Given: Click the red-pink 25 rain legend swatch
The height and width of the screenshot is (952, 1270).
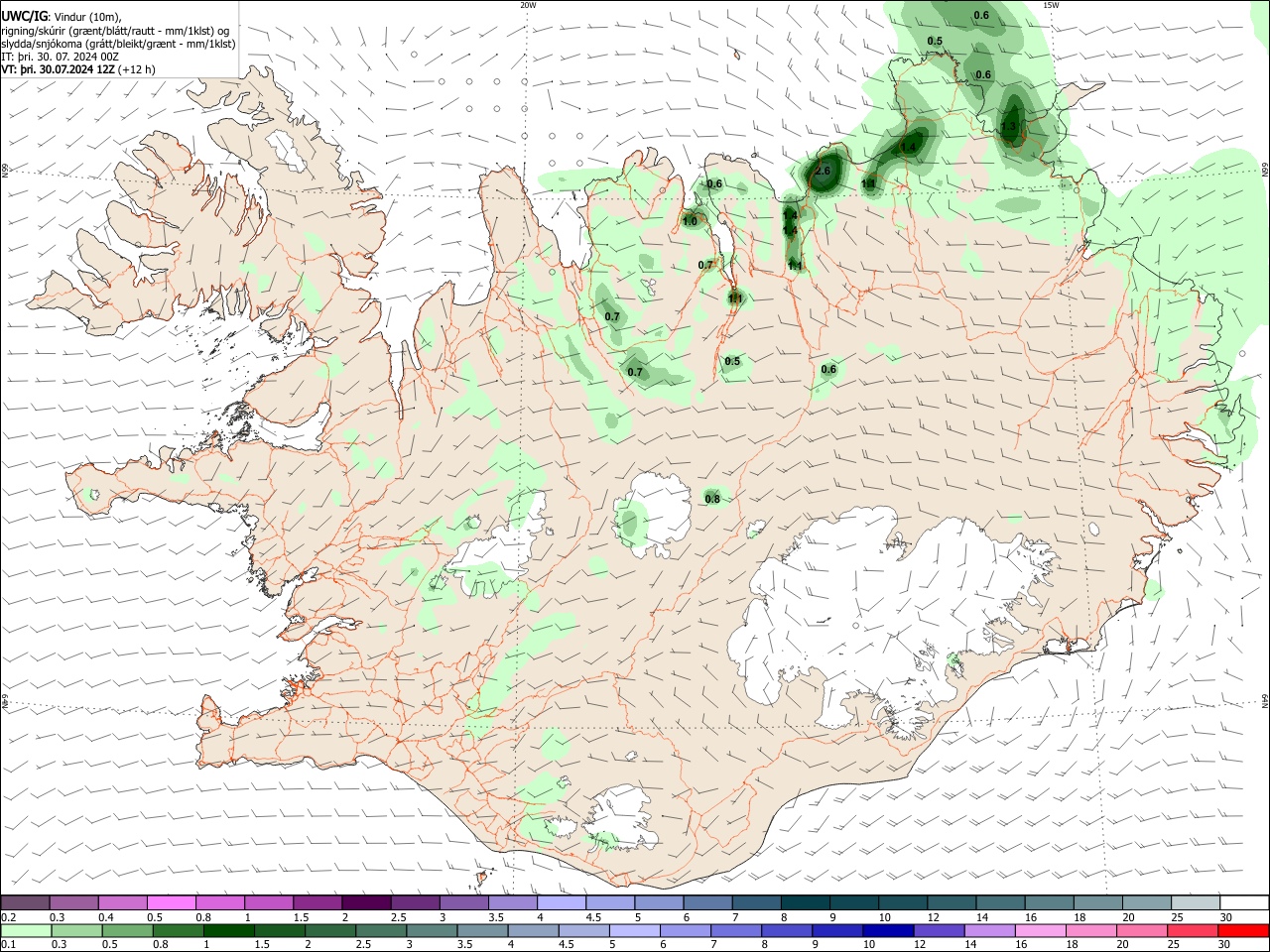Looking at the screenshot, I should 1195,931.
